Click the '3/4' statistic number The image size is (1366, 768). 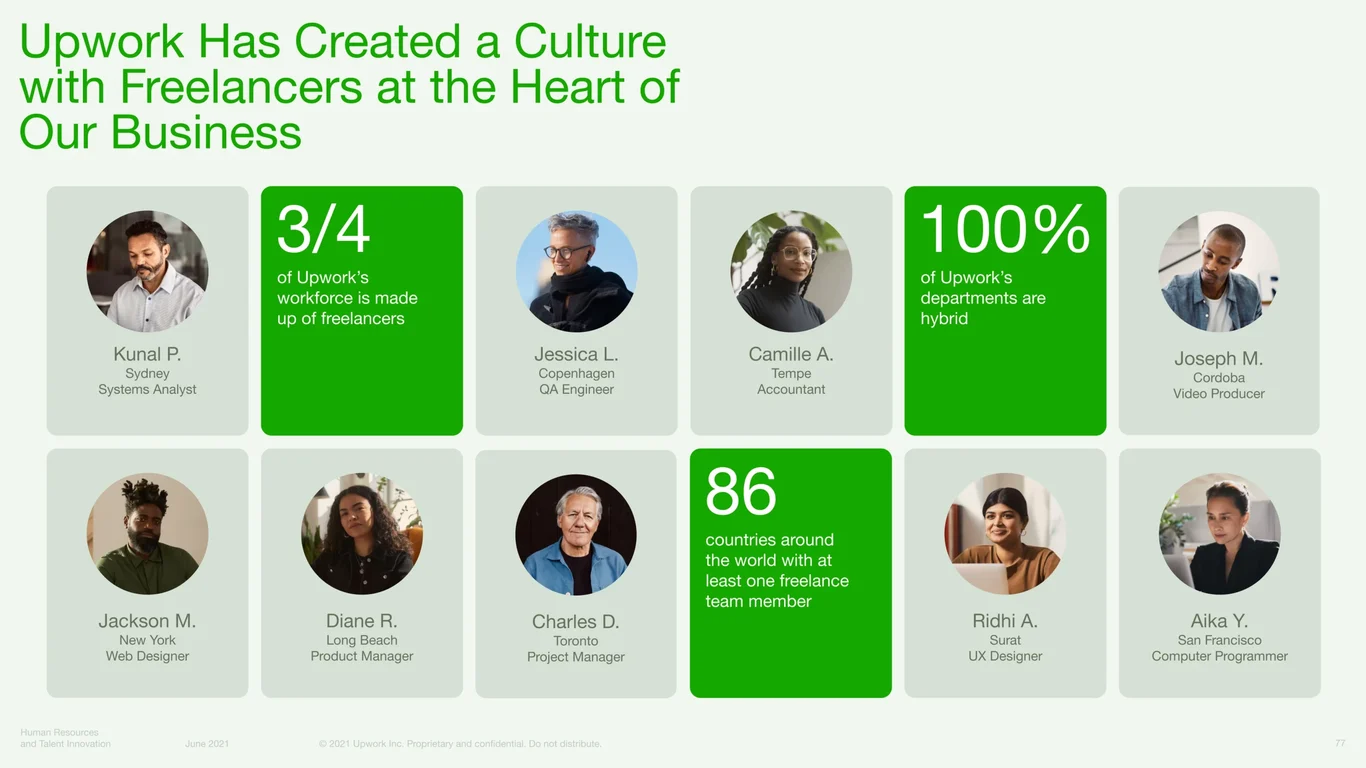[324, 229]
